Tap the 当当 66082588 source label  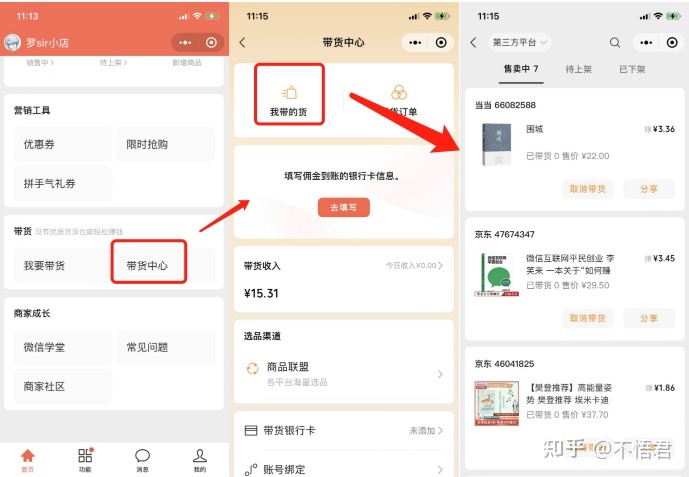click(505, 105)
